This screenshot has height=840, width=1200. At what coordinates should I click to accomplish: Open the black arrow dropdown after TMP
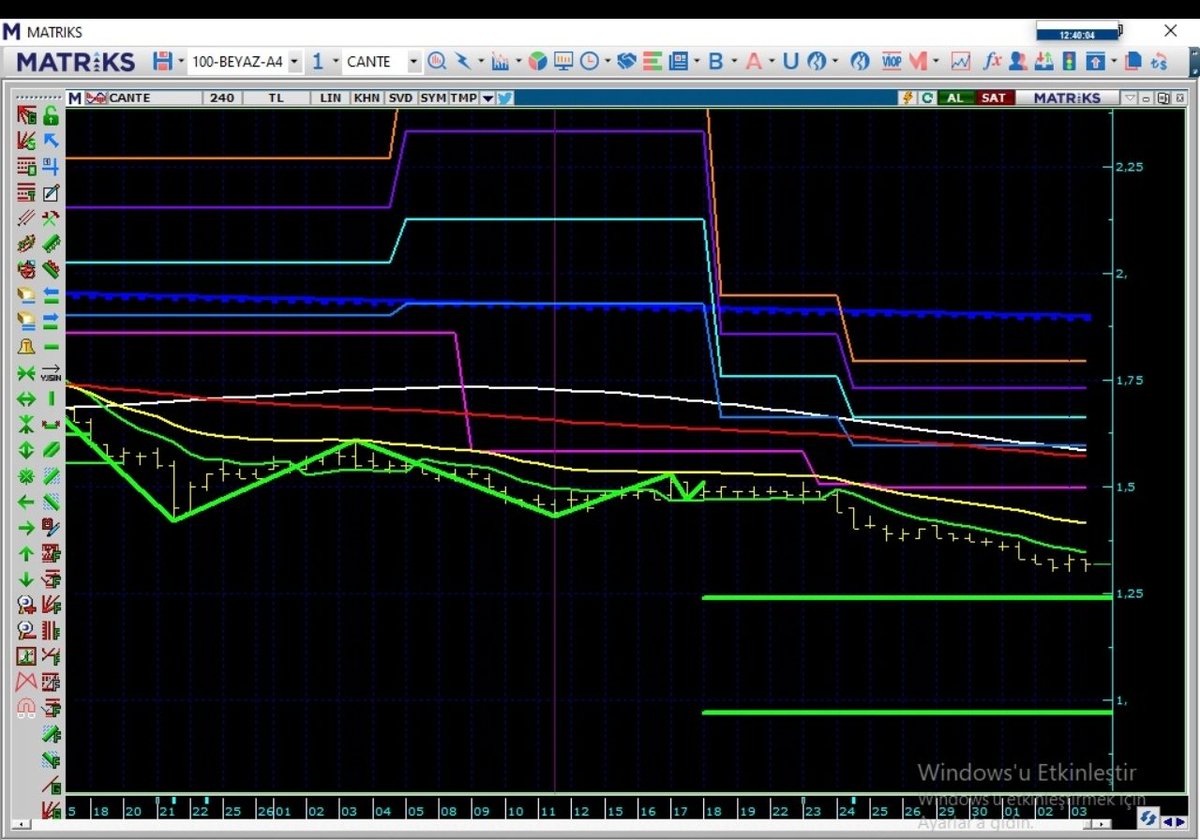point(488,98)
